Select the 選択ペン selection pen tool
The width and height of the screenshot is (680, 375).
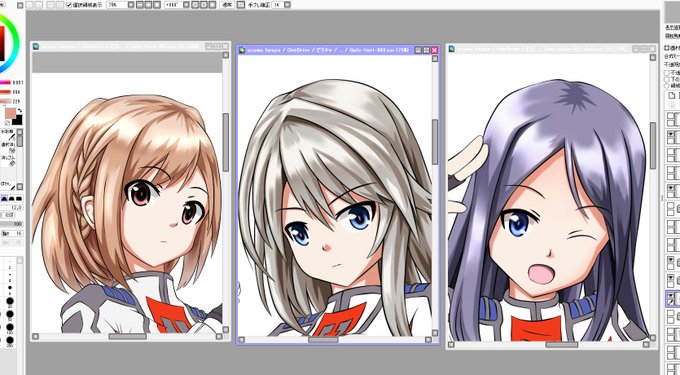click(8, 147)
